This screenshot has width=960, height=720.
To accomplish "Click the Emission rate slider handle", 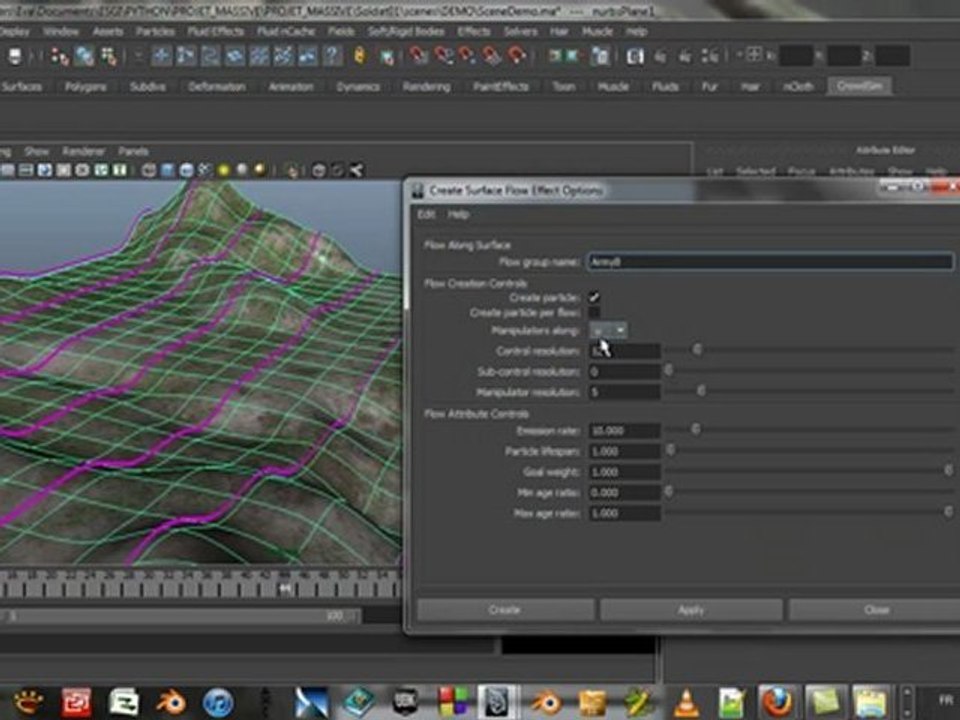I will pyautogui.click(x=696, y=429).
